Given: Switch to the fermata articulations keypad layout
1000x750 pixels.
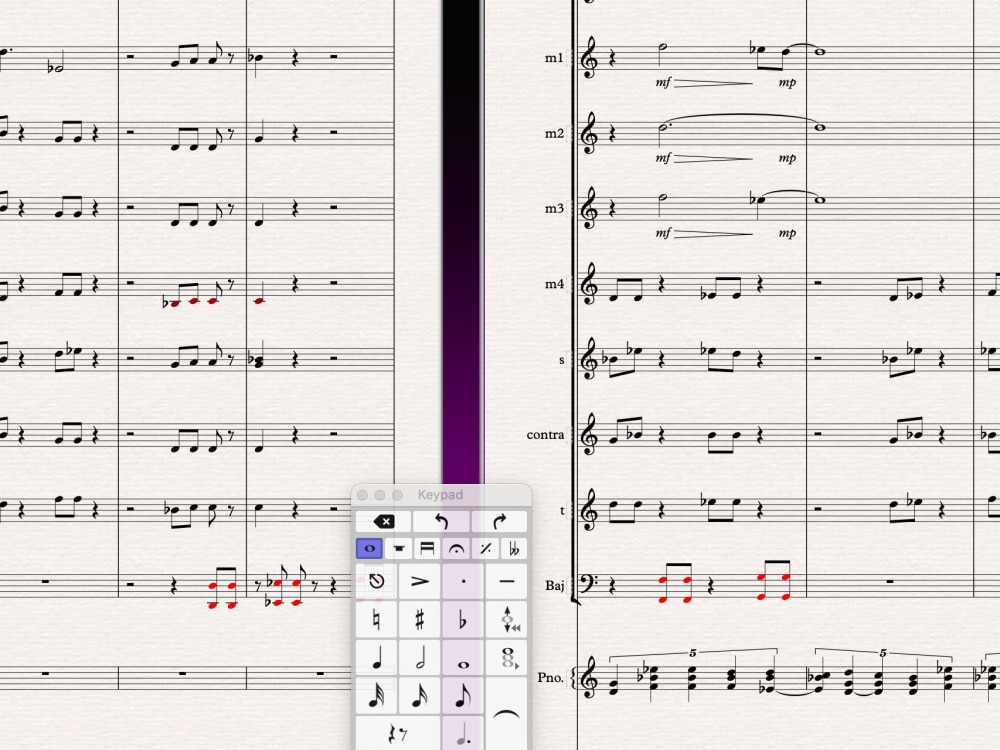Looking at the screenshot, I should (x=456, y=548).
